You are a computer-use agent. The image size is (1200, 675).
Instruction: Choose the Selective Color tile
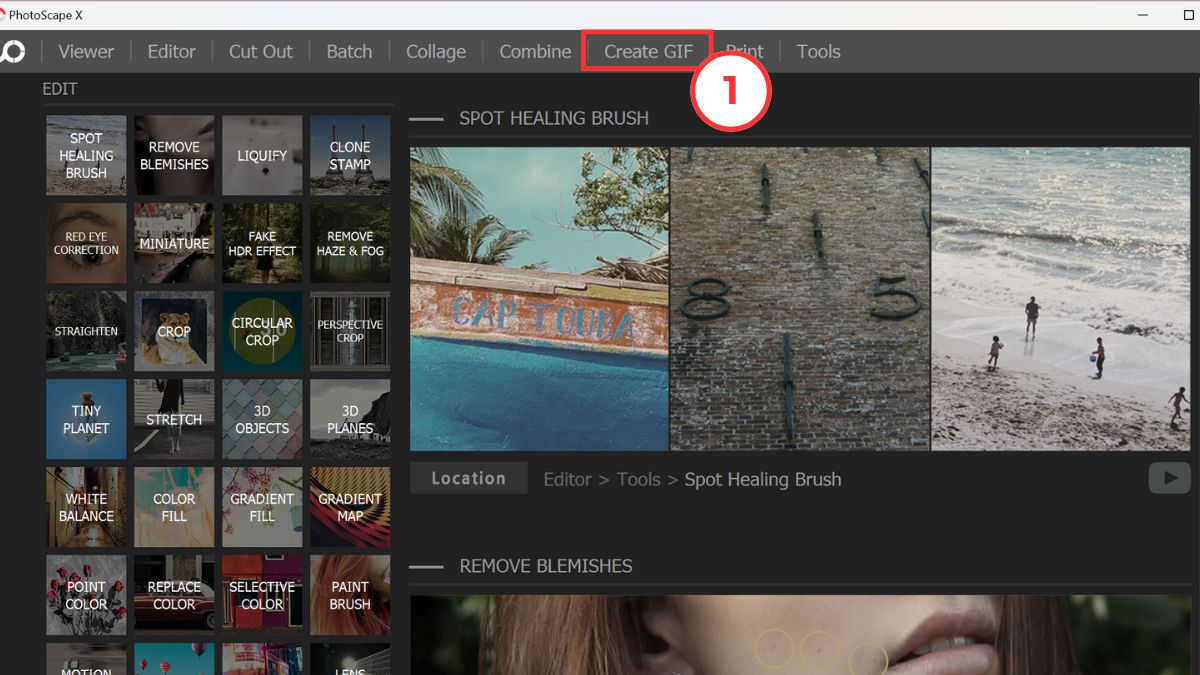click(x=262, y=595)
